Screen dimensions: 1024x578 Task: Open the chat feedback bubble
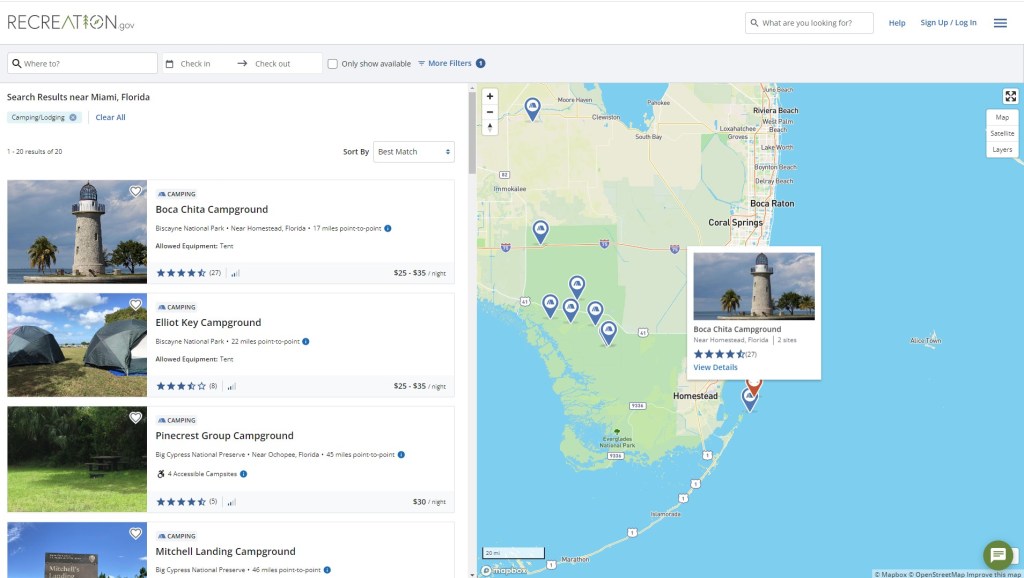coord(997,555)
